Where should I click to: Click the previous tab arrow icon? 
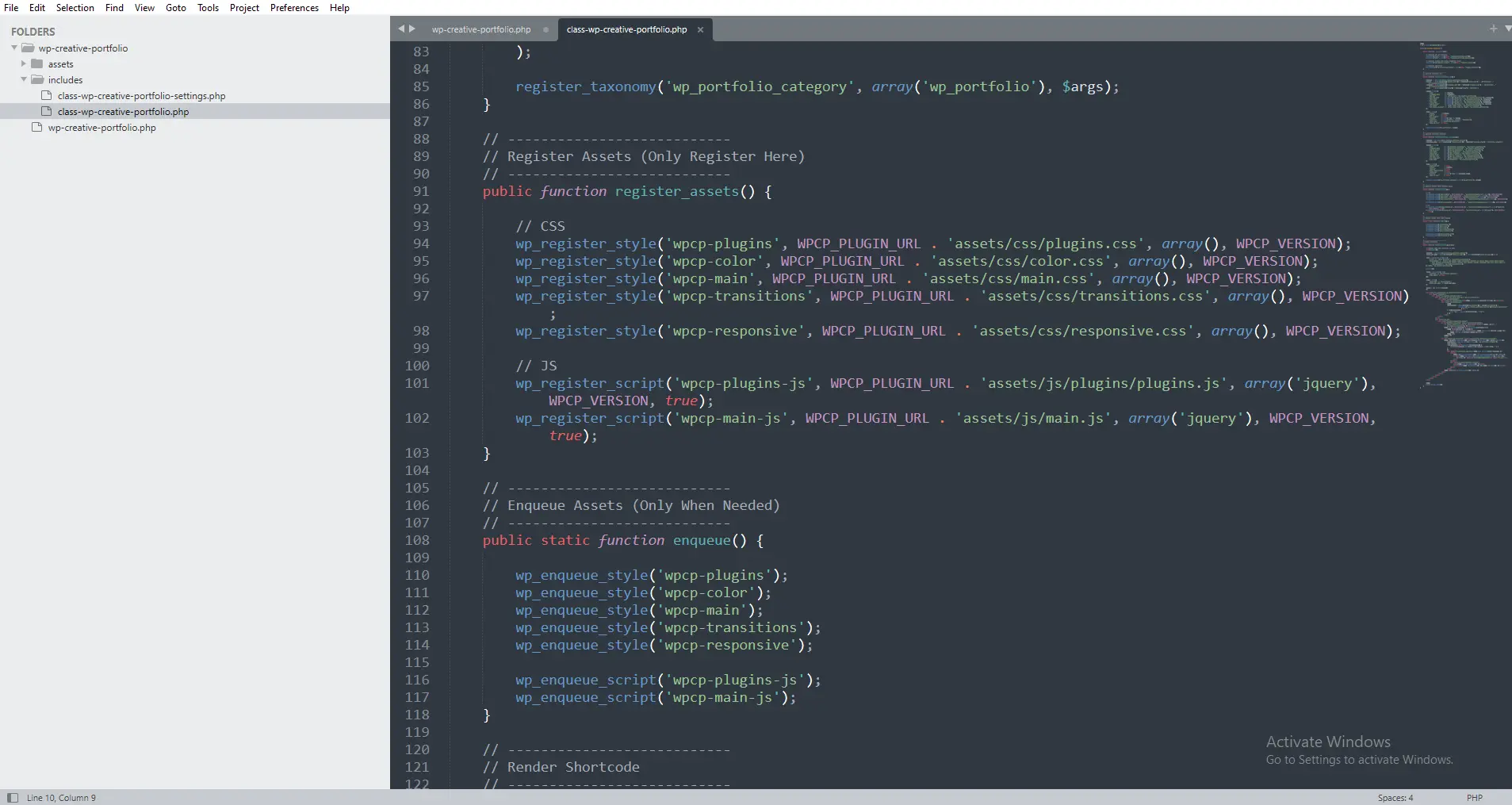[401, 29]
